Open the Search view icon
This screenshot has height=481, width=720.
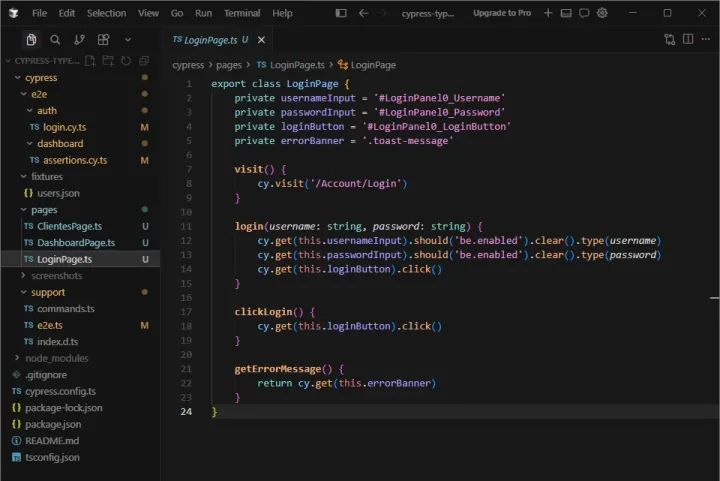[55, 40]
